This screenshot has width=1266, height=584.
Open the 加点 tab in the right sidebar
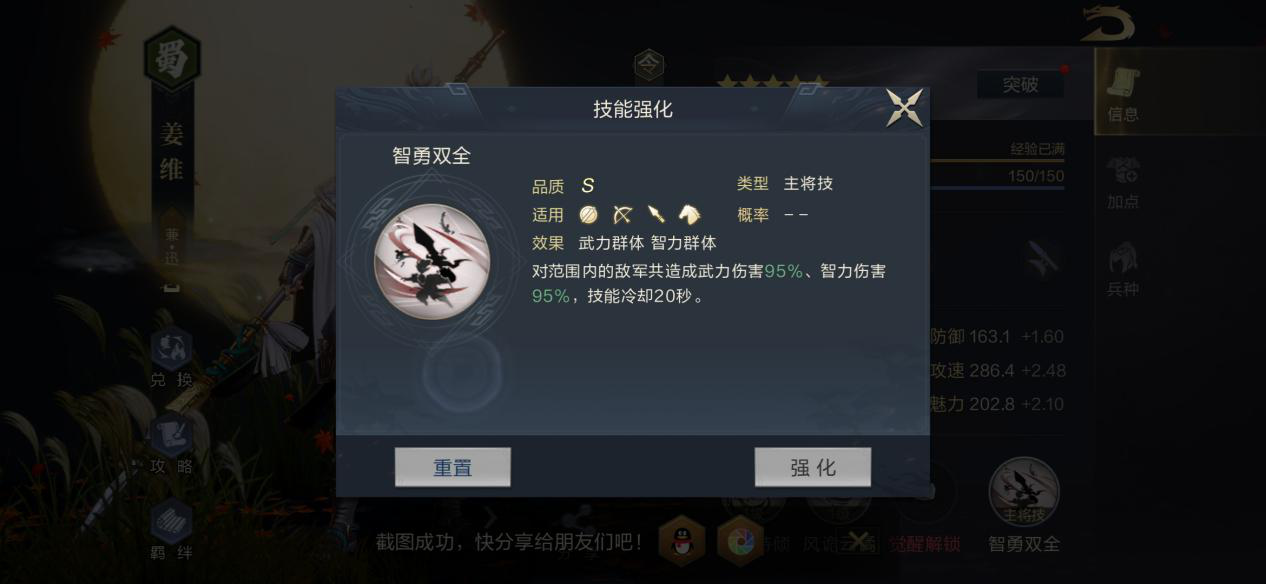pos(1123,183)
